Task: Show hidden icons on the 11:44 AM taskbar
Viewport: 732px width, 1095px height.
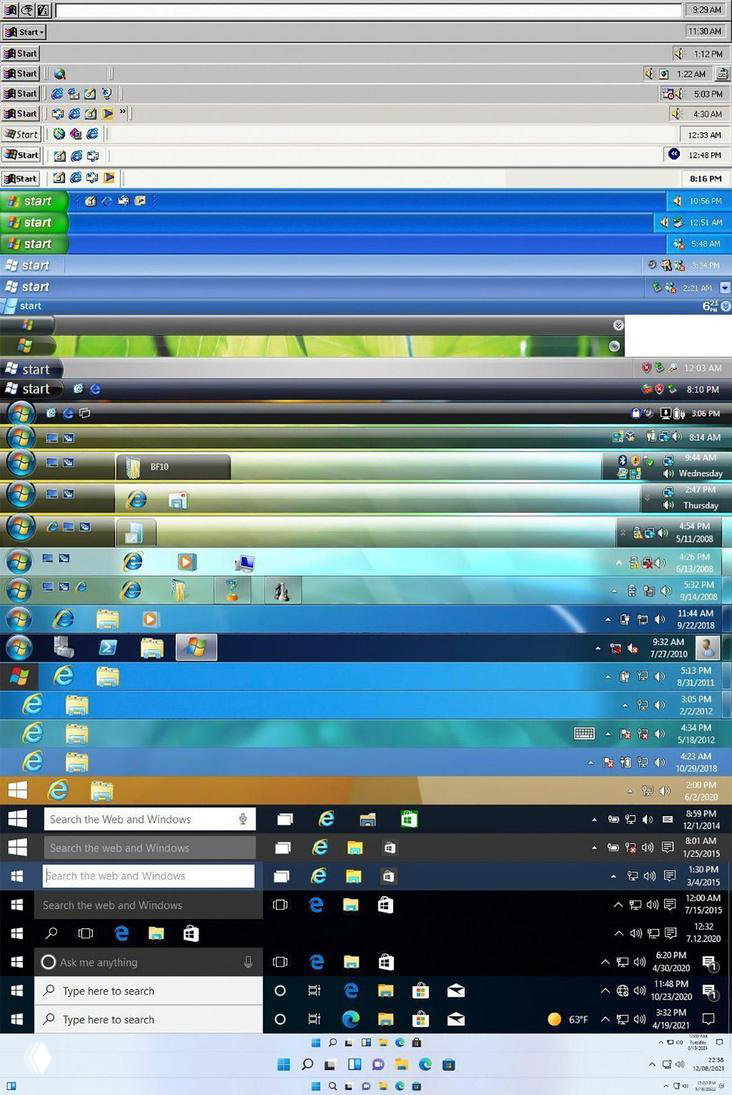Action: (608, 619)
